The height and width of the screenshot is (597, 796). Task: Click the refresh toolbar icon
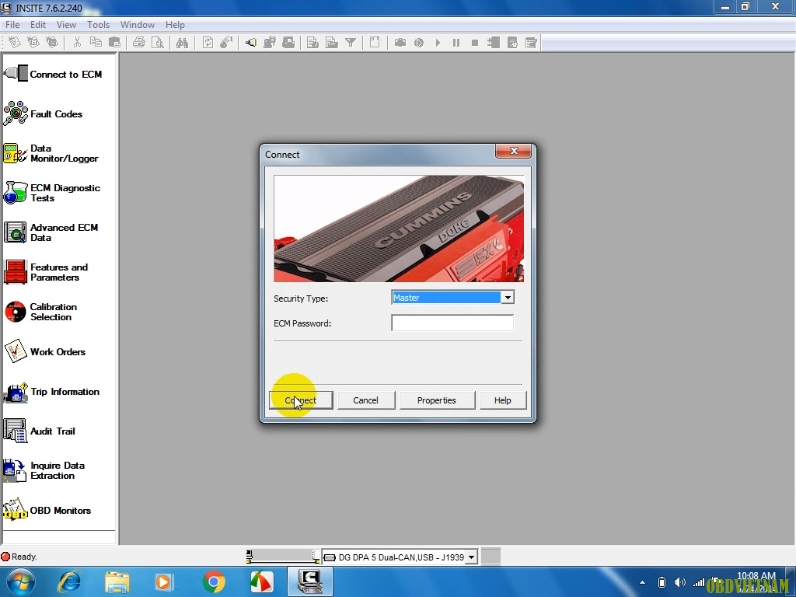click(x=208, y=43)
